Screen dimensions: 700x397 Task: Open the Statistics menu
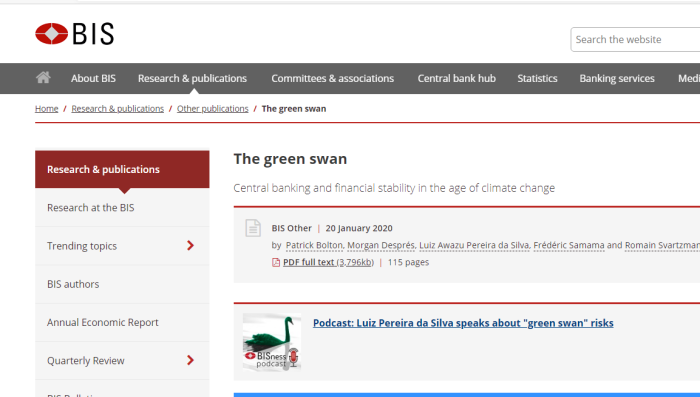pyautogui.click(x=538, y=78)
